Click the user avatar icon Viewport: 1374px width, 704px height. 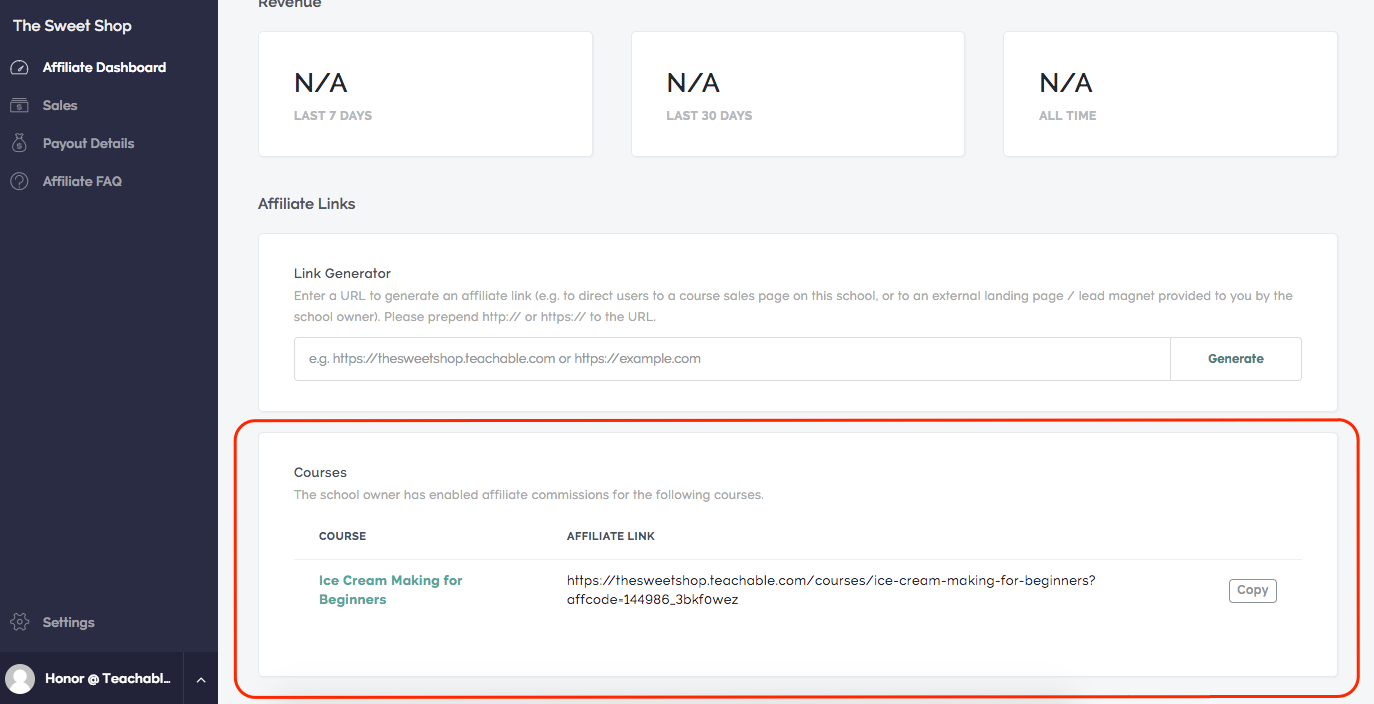point(20,679)
